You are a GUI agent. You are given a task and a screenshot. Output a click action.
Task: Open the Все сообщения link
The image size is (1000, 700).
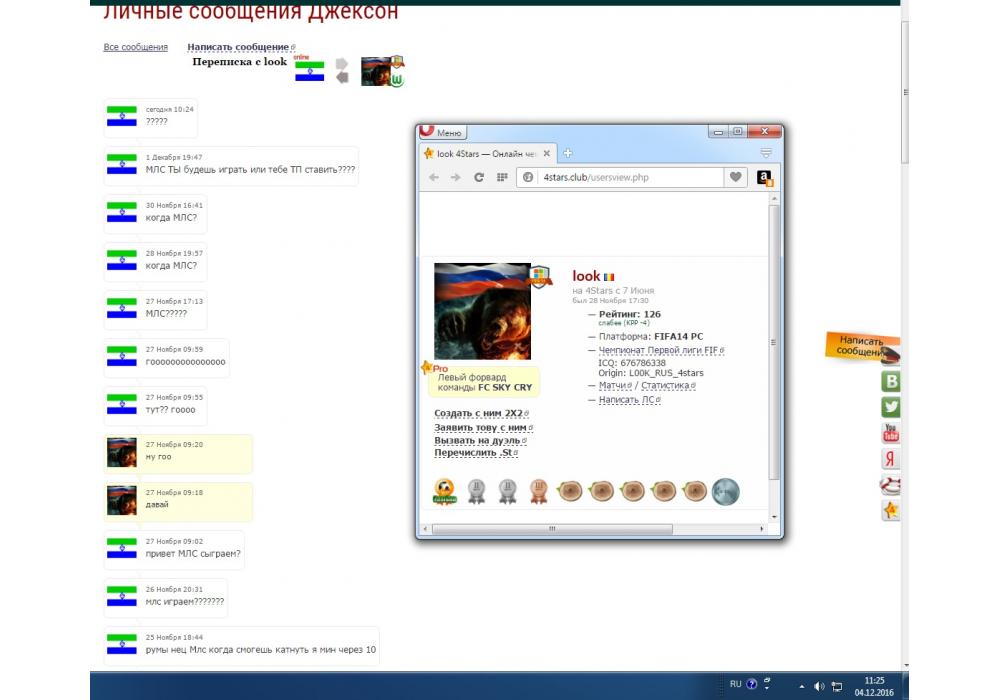[x=135, y=47]
